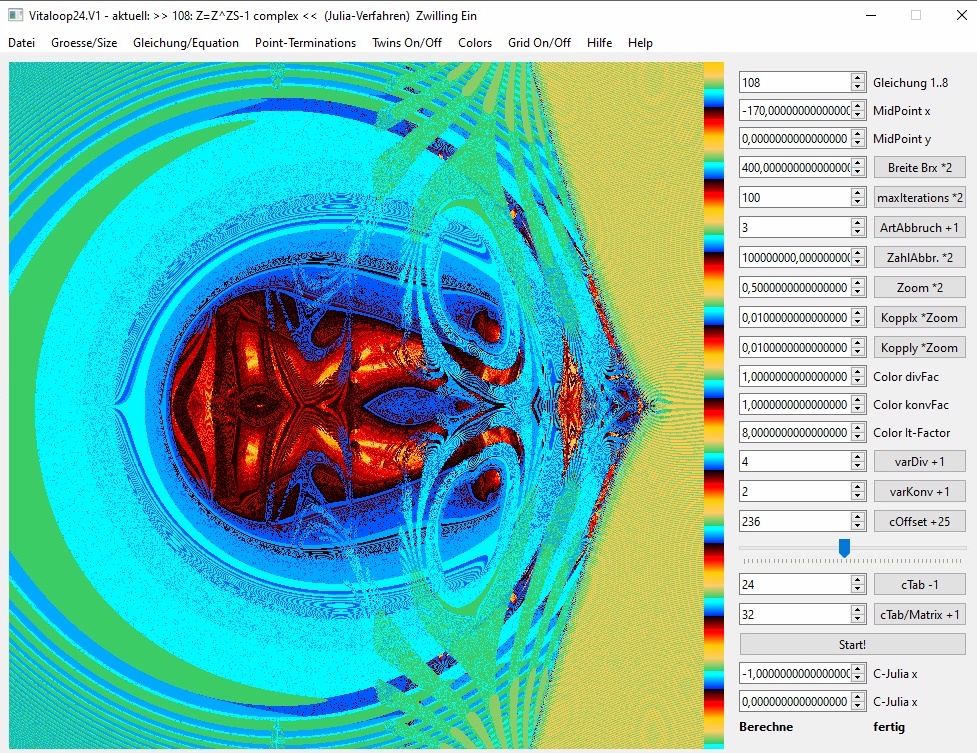
Task: Click the Start! button
Action: 852,645
